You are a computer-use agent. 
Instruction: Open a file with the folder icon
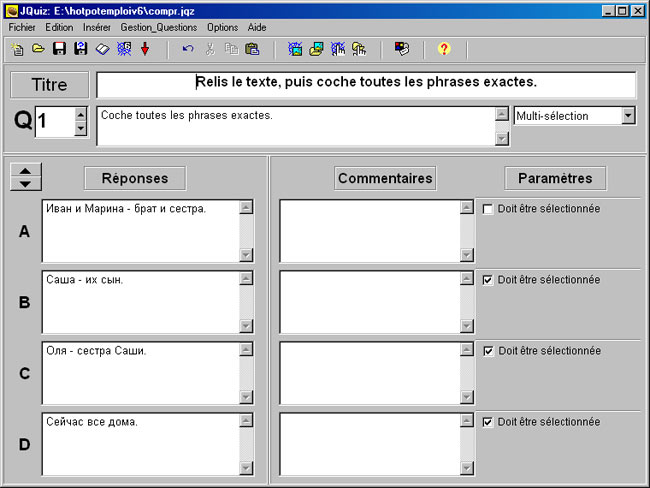click(x=38, y=48)
